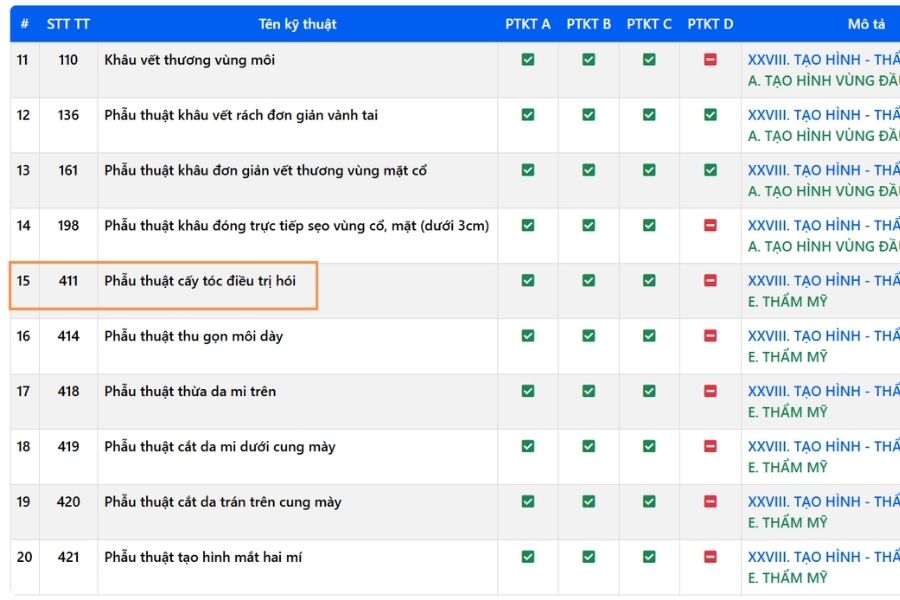900x600 pixels.
Task: Click red minus PTKT D icon for row 198
Action: coord(710,225)
